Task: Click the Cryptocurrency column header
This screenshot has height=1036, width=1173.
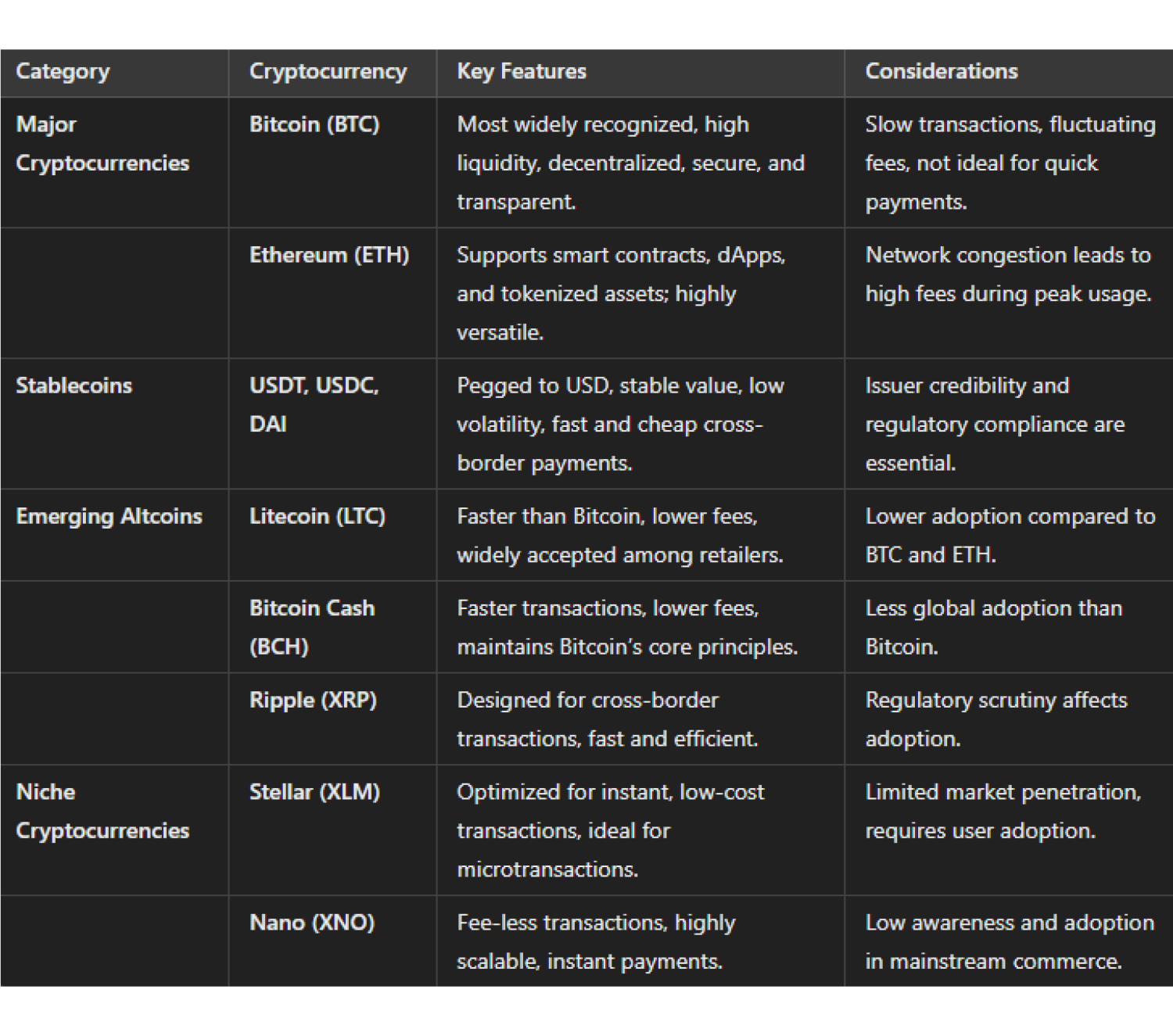Action: 328,72
